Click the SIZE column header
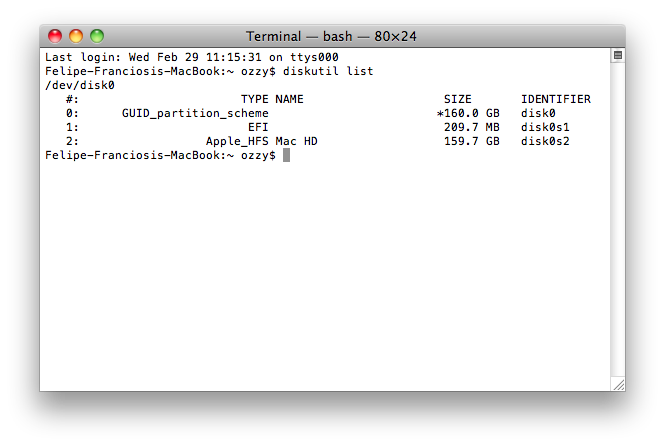Viewport: 665px width, 446px height. point(457,100)
